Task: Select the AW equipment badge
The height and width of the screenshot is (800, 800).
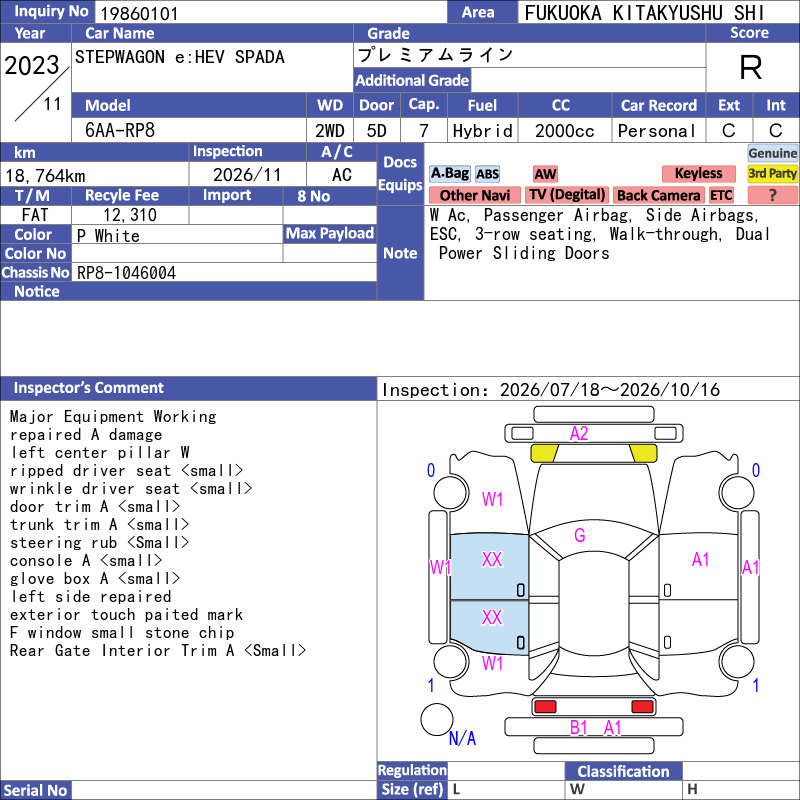Action: click(x=545, y=174)
